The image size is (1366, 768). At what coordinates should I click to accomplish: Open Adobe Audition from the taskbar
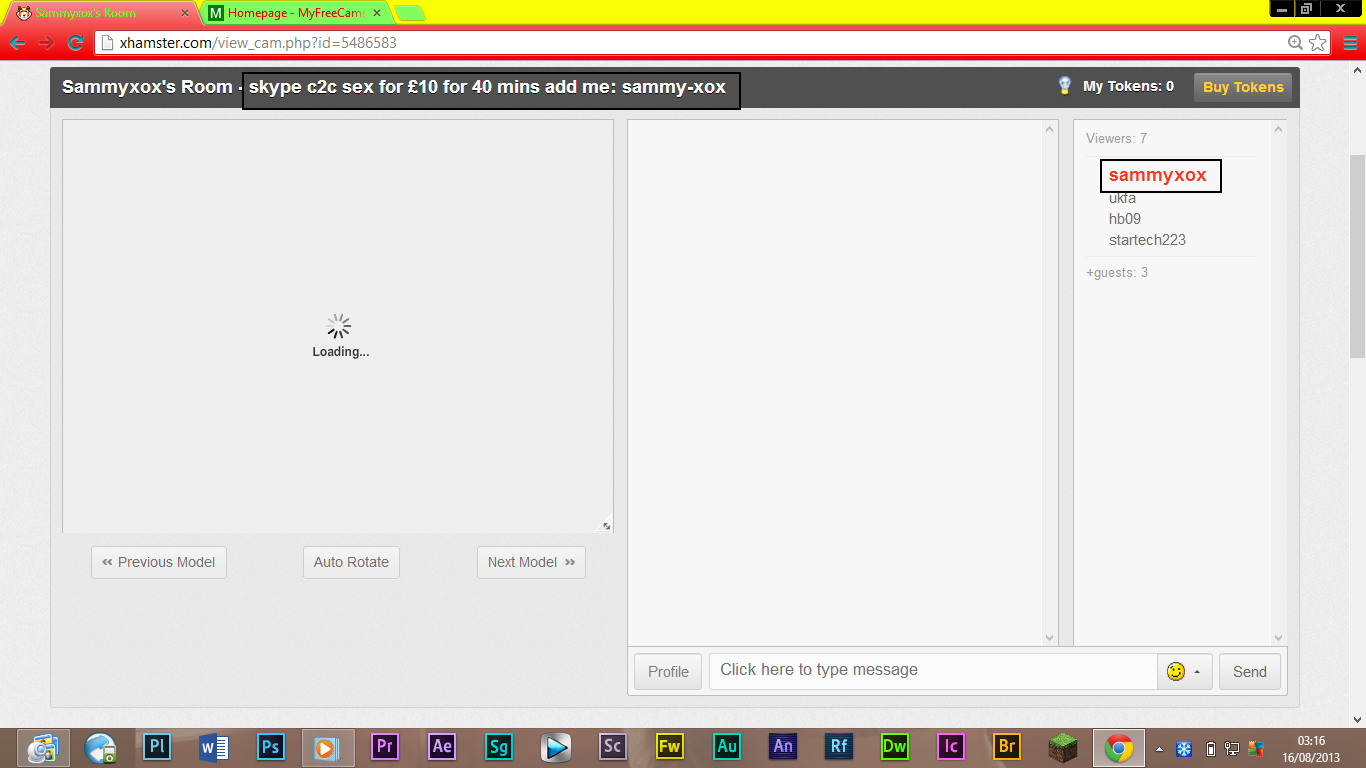click(727, 746)
